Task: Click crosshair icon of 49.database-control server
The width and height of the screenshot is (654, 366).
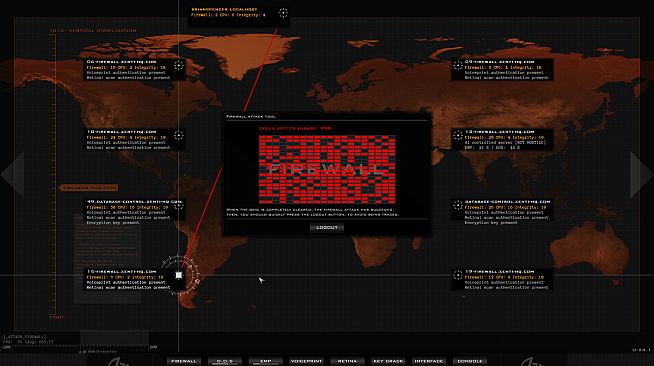Action: [x=179, y=205]
